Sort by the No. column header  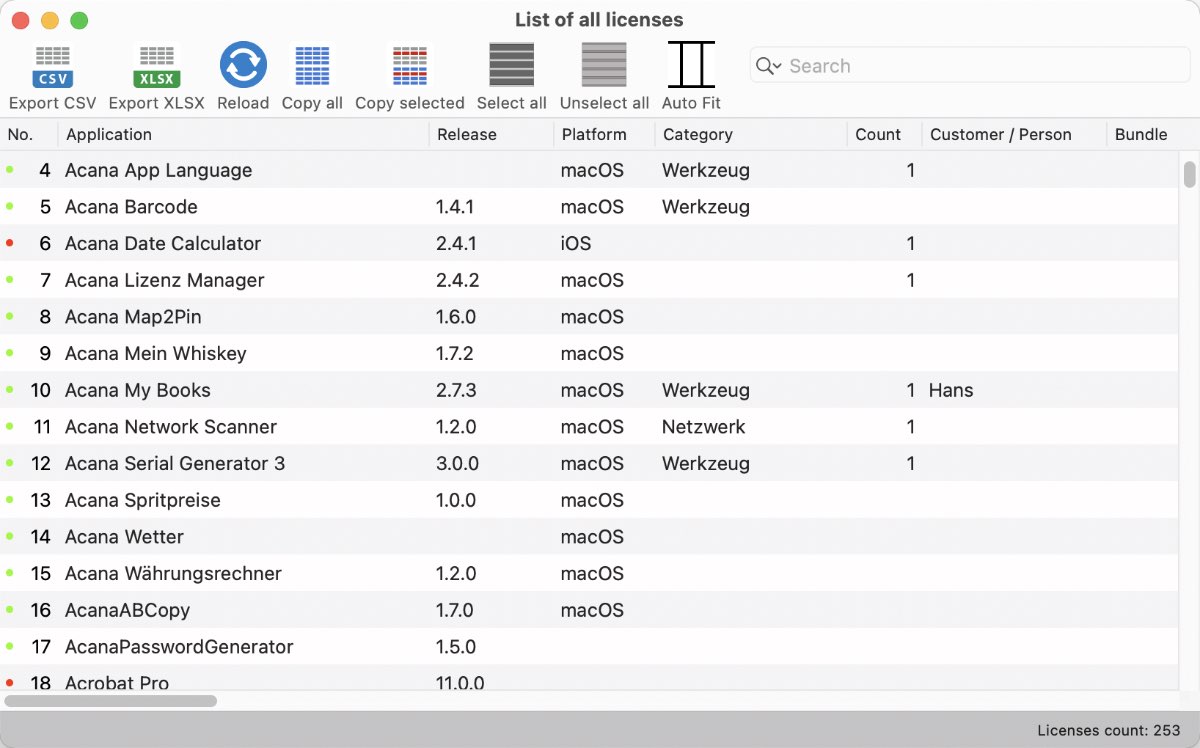[x=29, y=135]
